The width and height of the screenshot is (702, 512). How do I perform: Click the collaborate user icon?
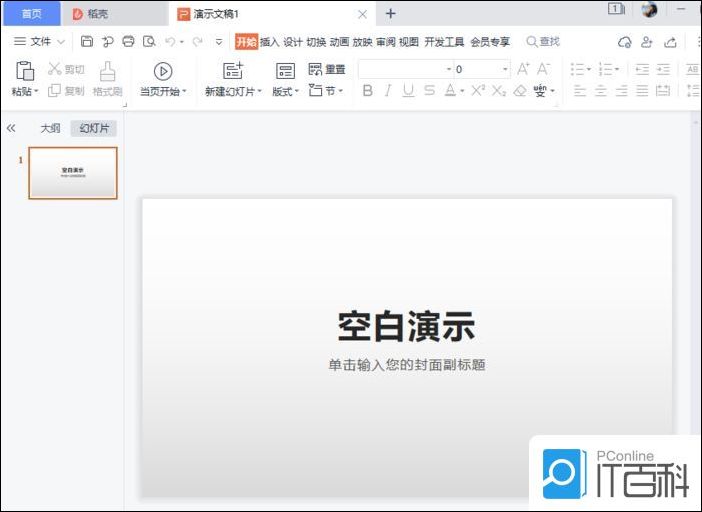pyautogui.click(x=646, y=42)
